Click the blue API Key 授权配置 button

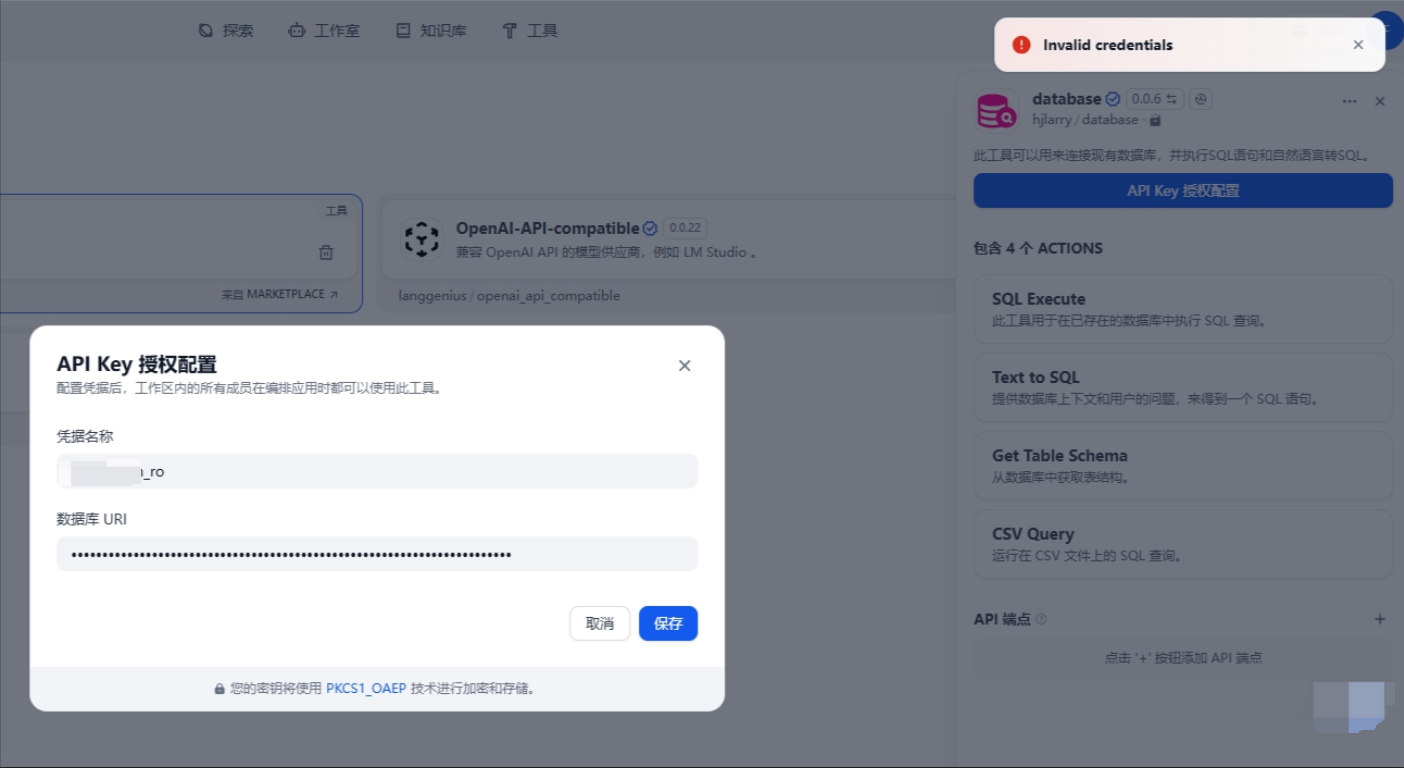click(x=1183, y=190)
